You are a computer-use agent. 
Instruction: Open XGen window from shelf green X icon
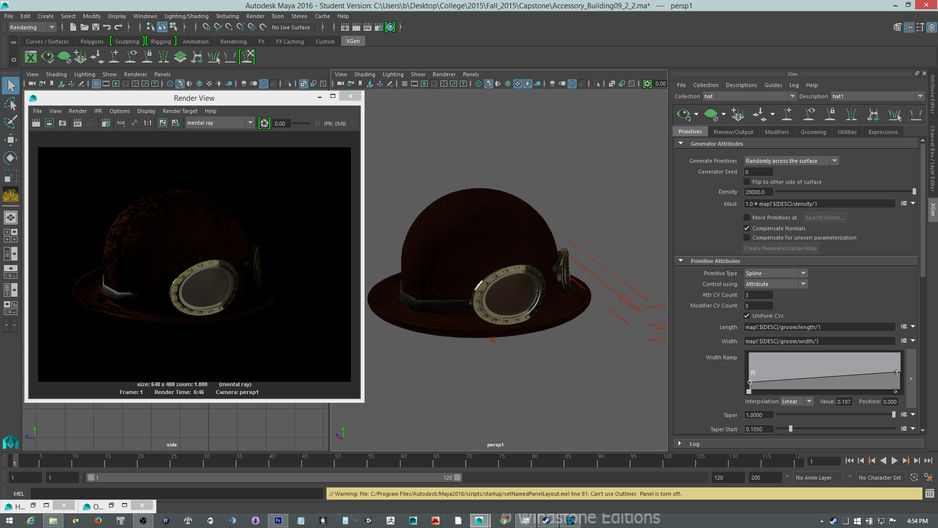click(x=31, y=57)
